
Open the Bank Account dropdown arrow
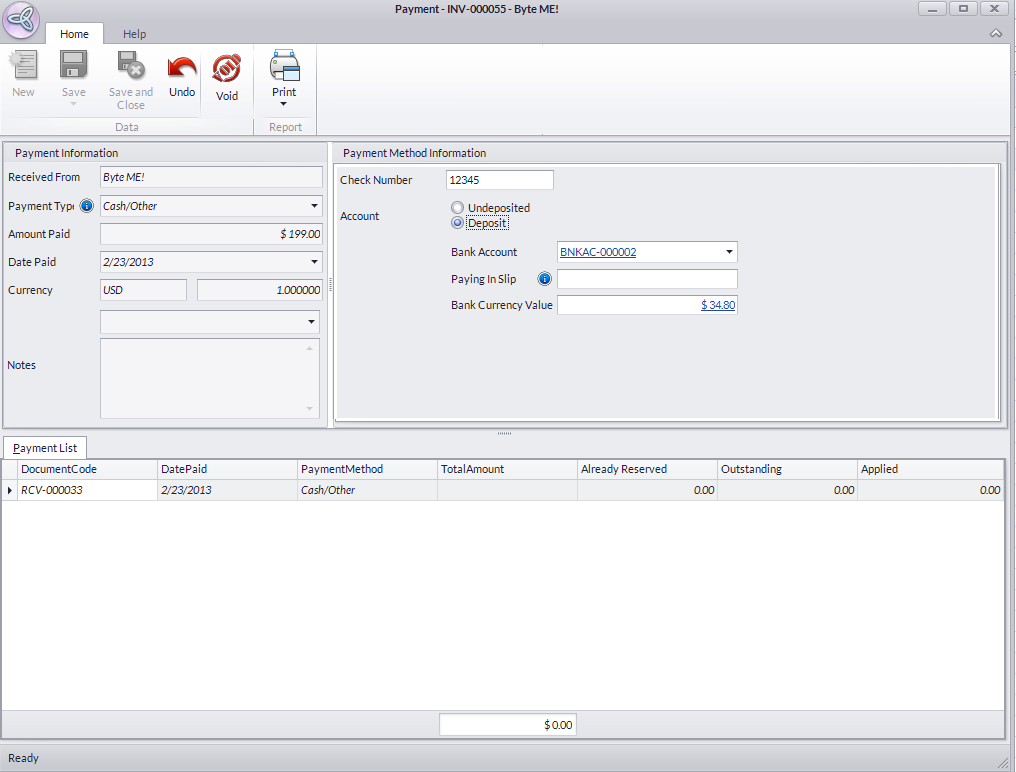[729, 252]
